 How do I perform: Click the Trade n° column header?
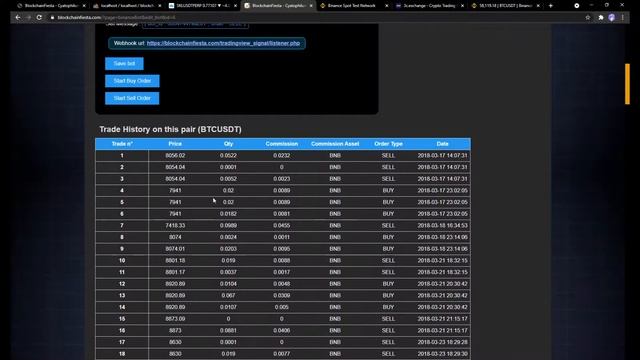pos(122,144)
